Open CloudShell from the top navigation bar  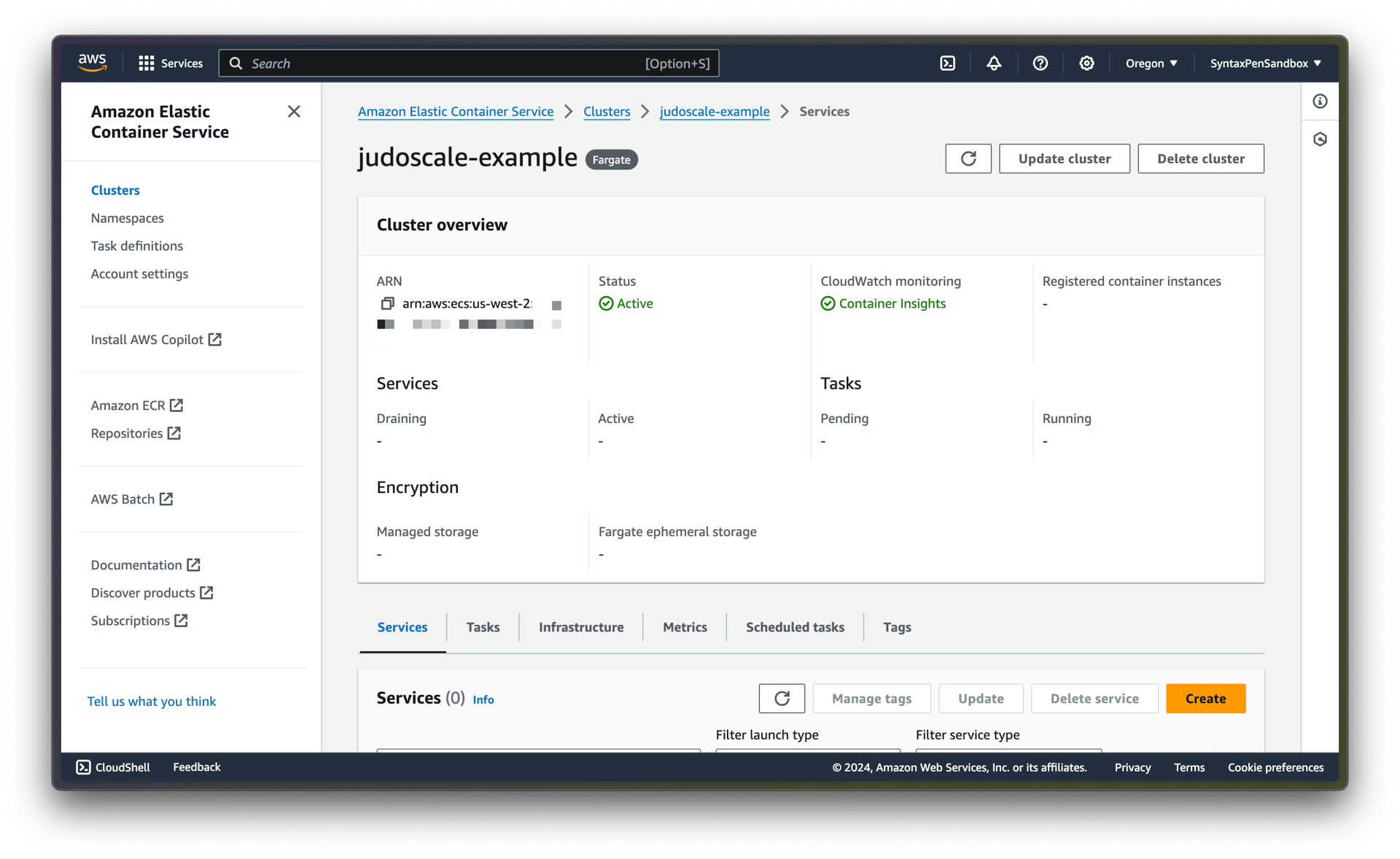point(947,63)
